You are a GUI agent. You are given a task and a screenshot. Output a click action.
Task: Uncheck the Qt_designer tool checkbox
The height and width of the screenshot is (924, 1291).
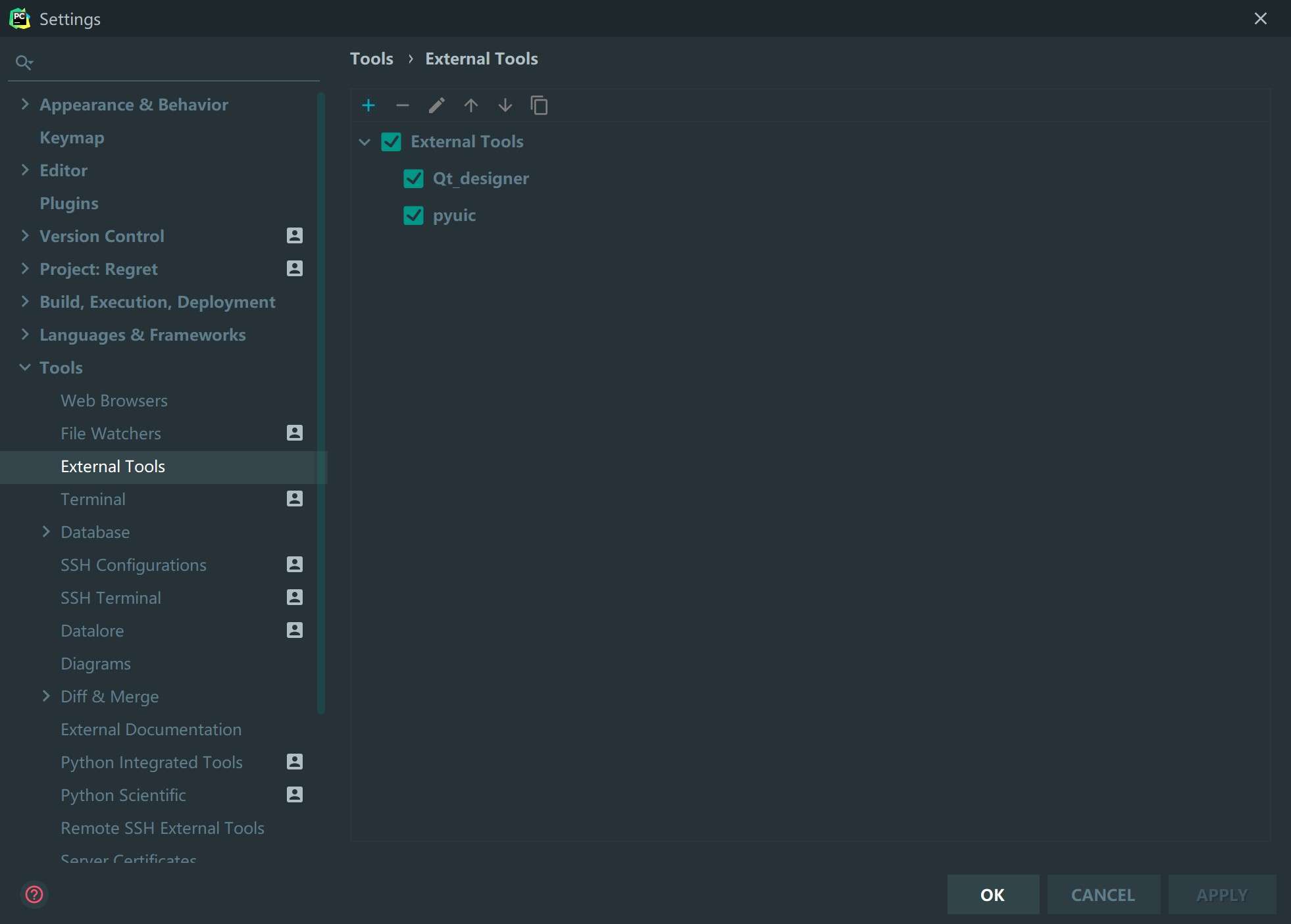pos(413,179)
